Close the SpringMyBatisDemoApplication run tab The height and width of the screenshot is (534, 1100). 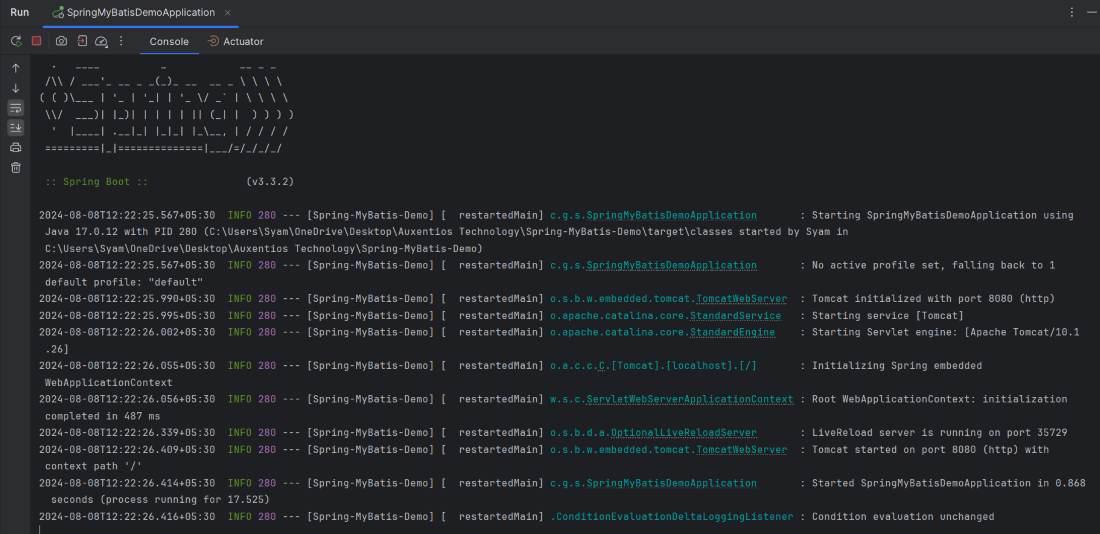click(228, 12)
